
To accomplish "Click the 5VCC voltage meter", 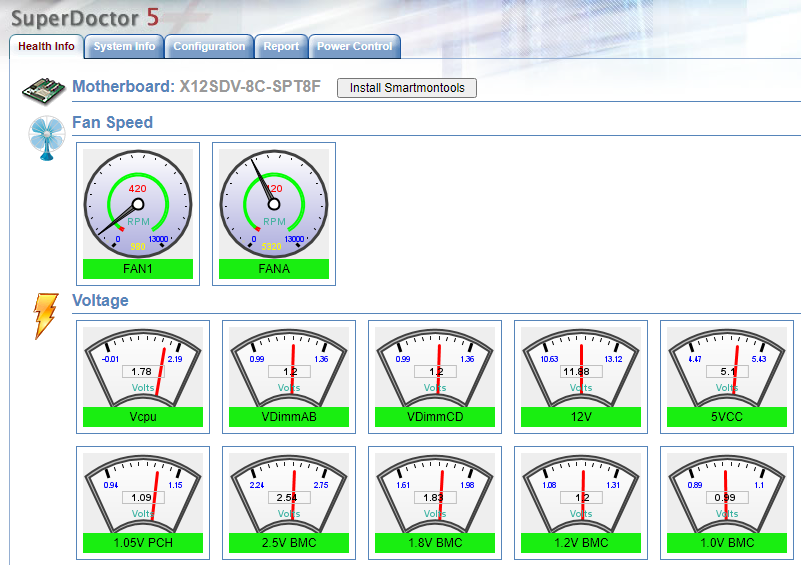I will point(727,367).
